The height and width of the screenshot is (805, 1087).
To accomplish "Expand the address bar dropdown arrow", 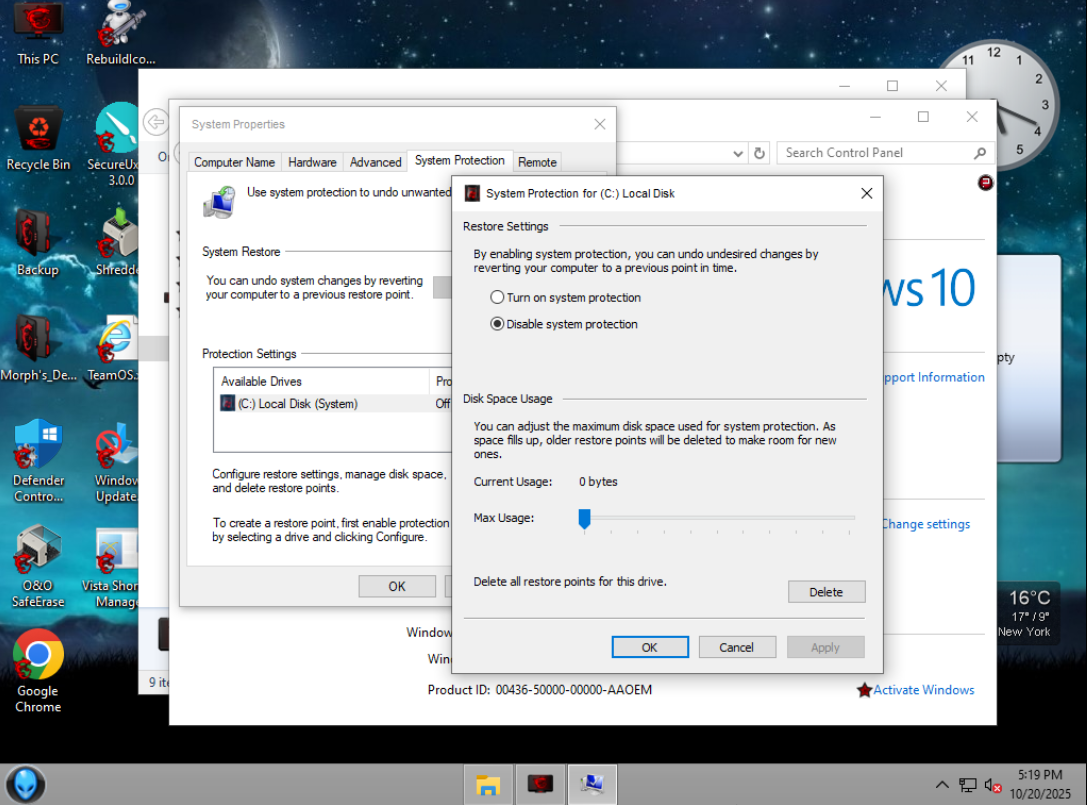I will click(738, 153).
